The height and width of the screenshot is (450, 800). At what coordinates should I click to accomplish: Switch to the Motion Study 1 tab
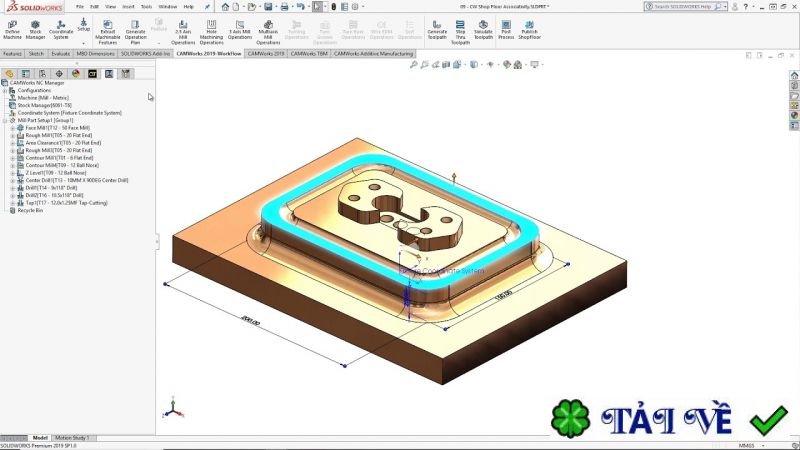click(72, 438)
